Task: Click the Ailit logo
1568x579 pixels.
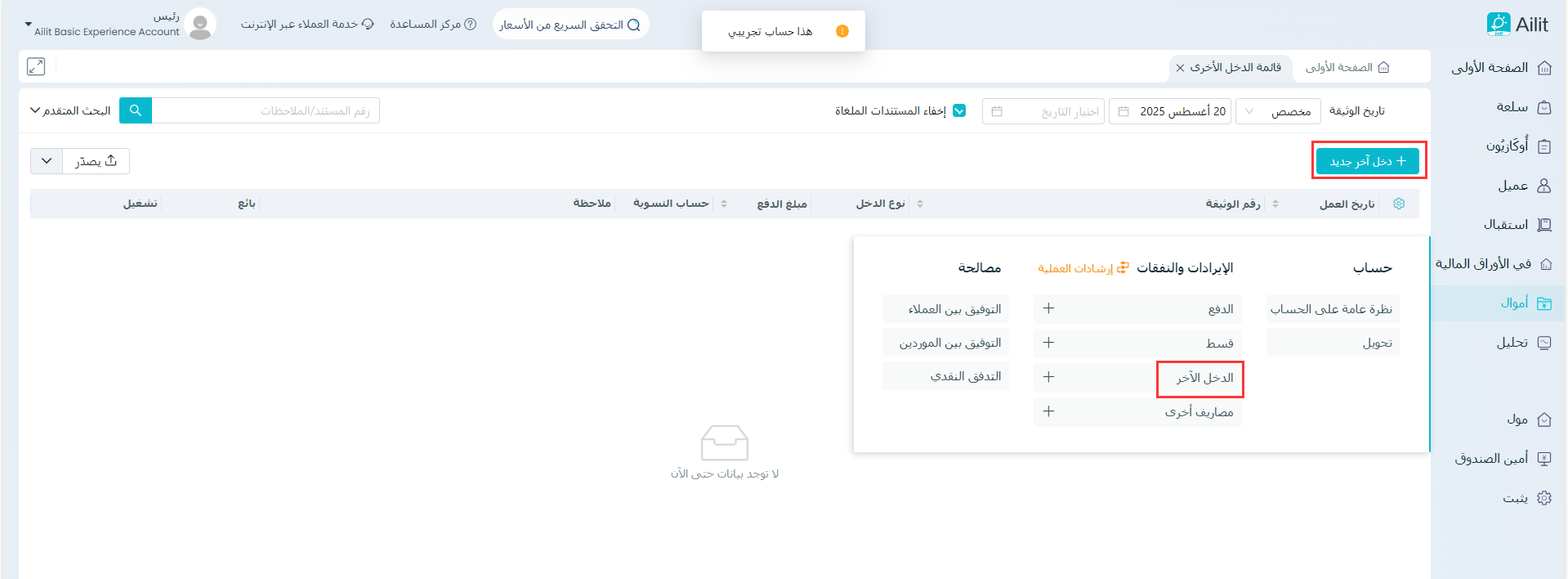Action: tap(1517, 25)
